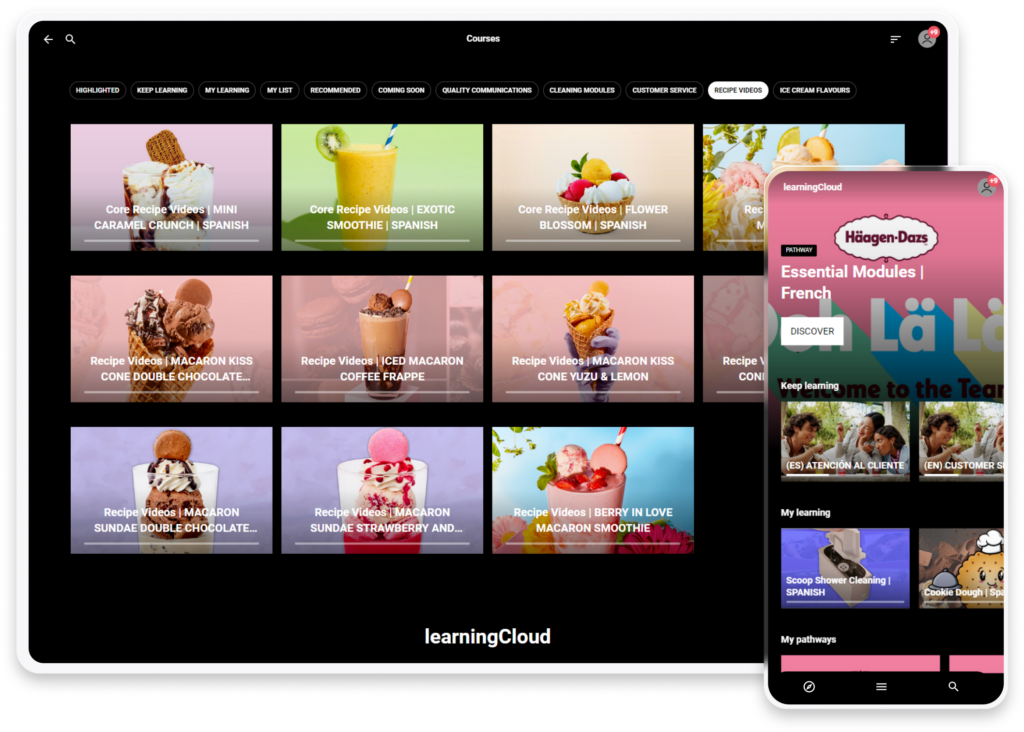Open Exotic Smoothie Spanish course card
This screenshot has height=732, width=1024.
[382, 187]
